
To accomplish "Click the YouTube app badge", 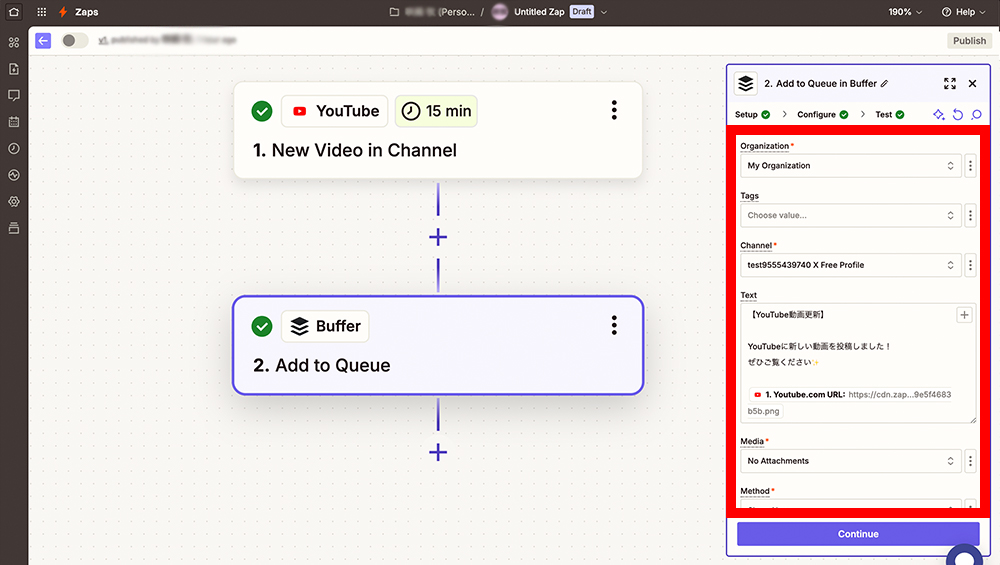I will coord(335,111).
